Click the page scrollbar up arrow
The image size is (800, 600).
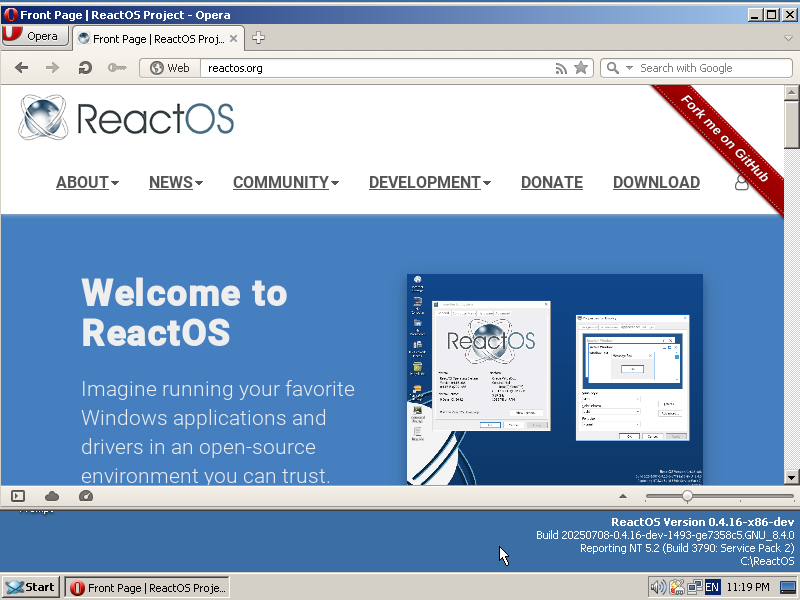tap(791, 92)
